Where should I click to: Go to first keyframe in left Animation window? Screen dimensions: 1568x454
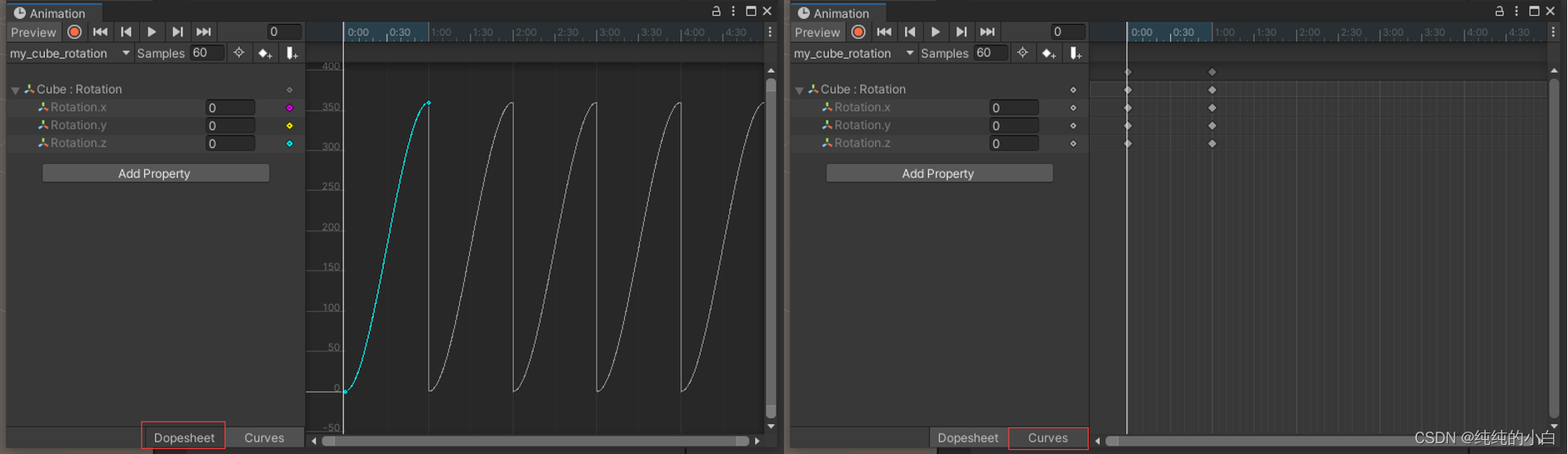coord(100,31)
